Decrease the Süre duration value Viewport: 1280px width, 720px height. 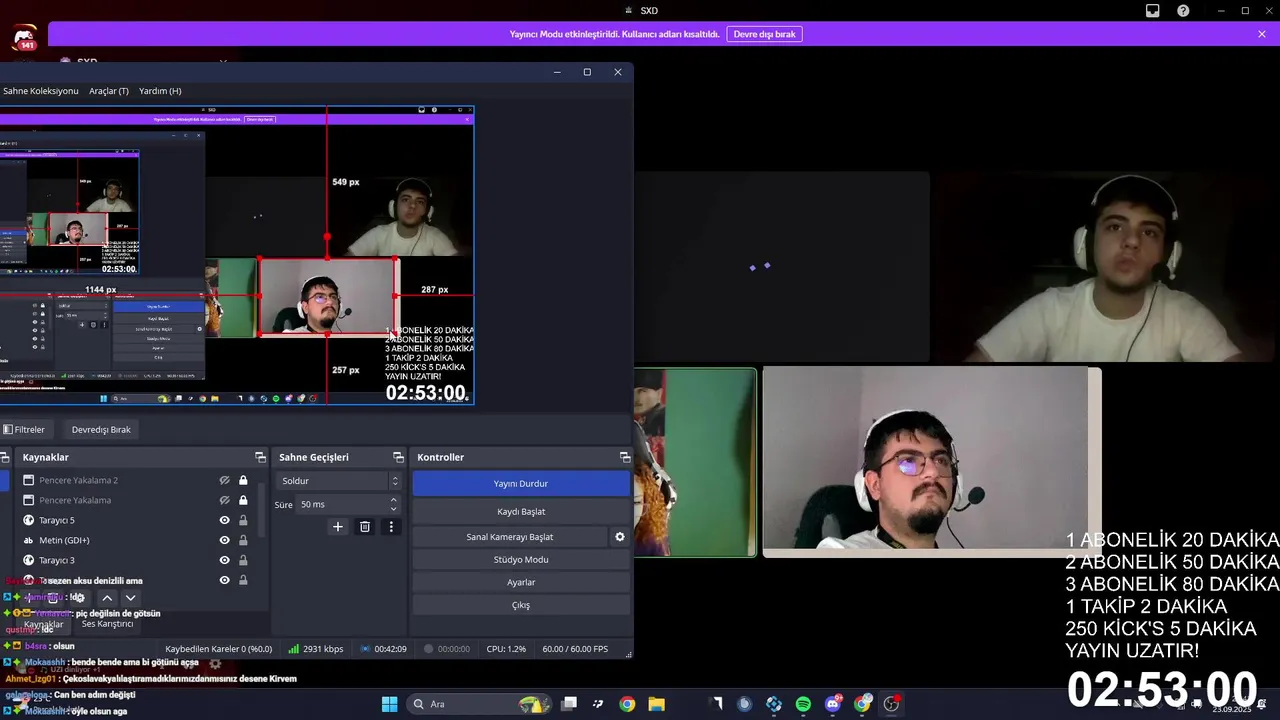[394, 509]
